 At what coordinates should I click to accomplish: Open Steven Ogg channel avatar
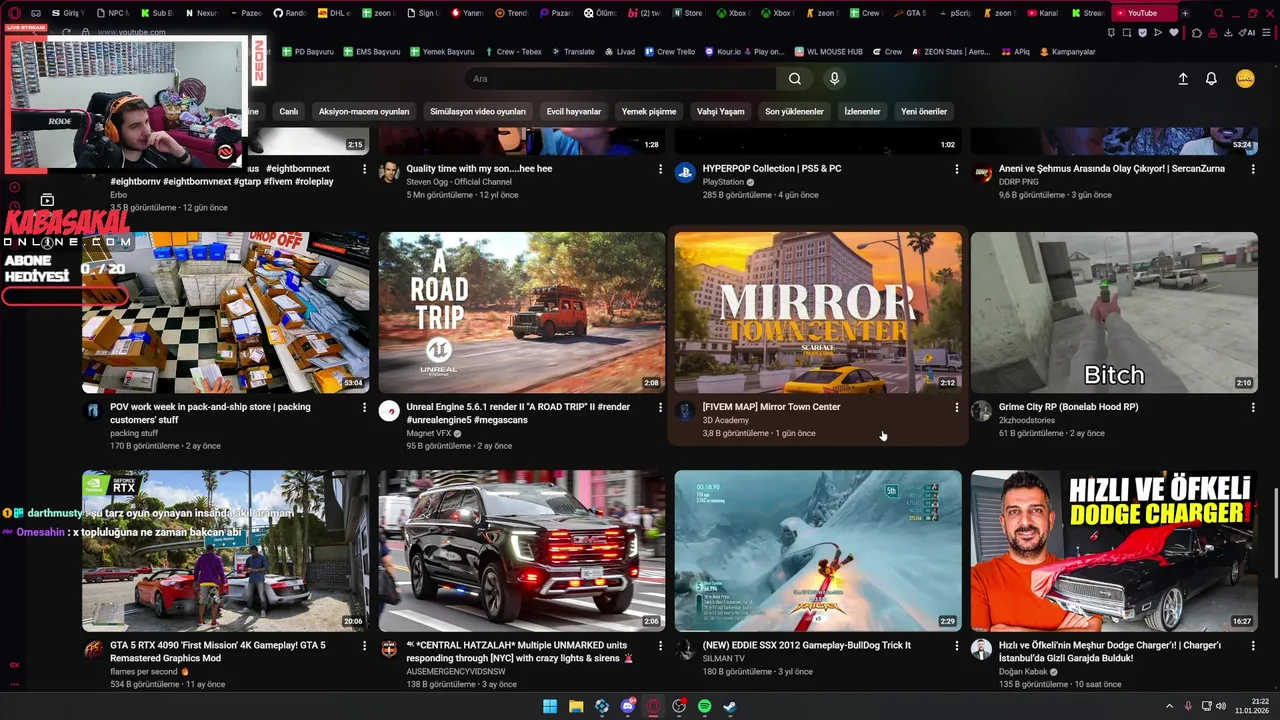389,173
